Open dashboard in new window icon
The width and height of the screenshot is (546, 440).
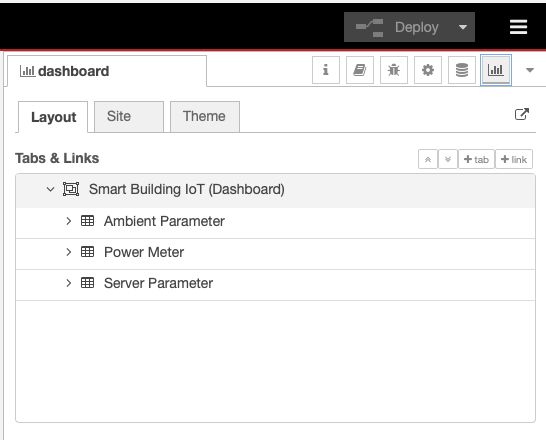522,114
